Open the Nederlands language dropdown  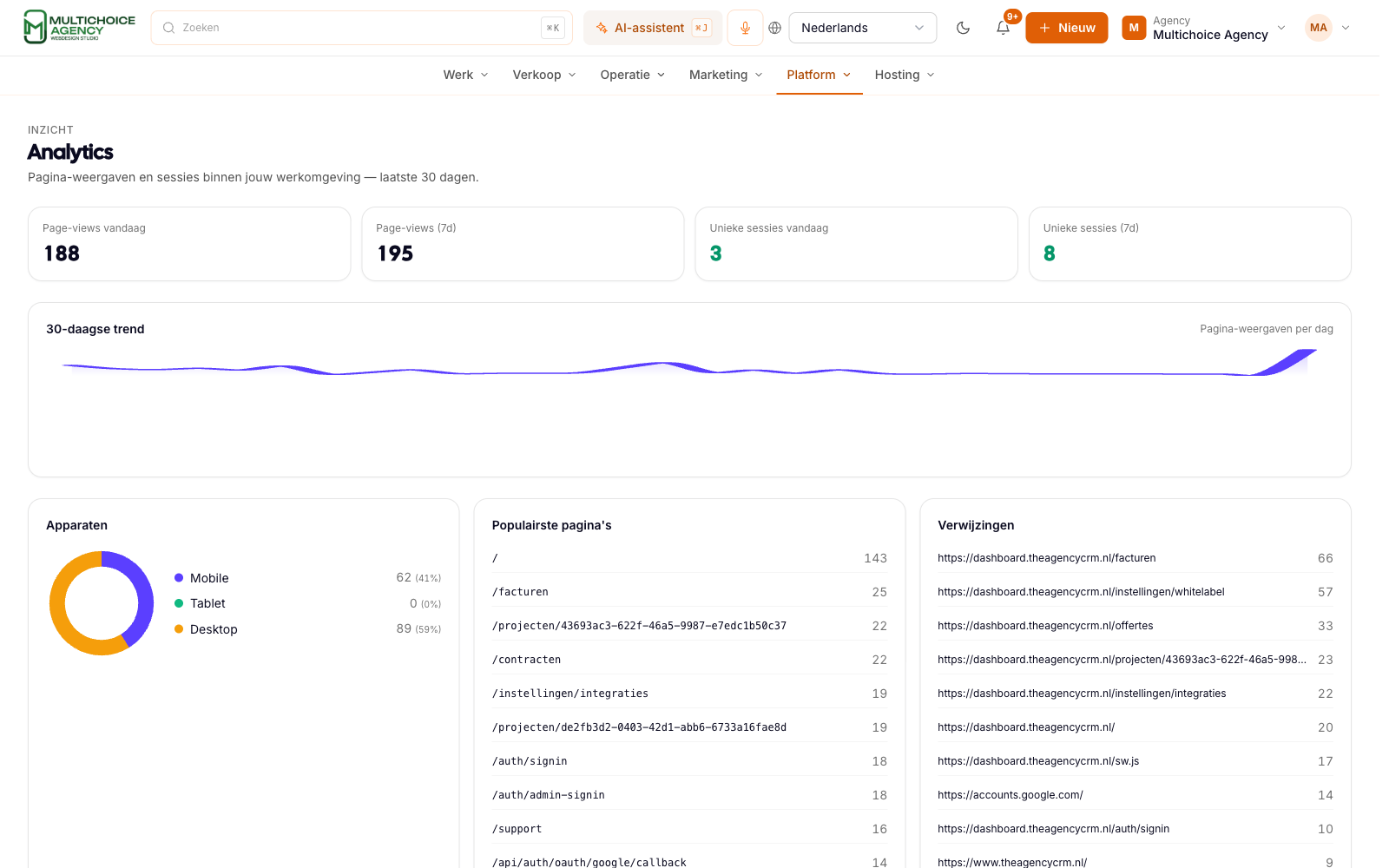coord(863,28)
